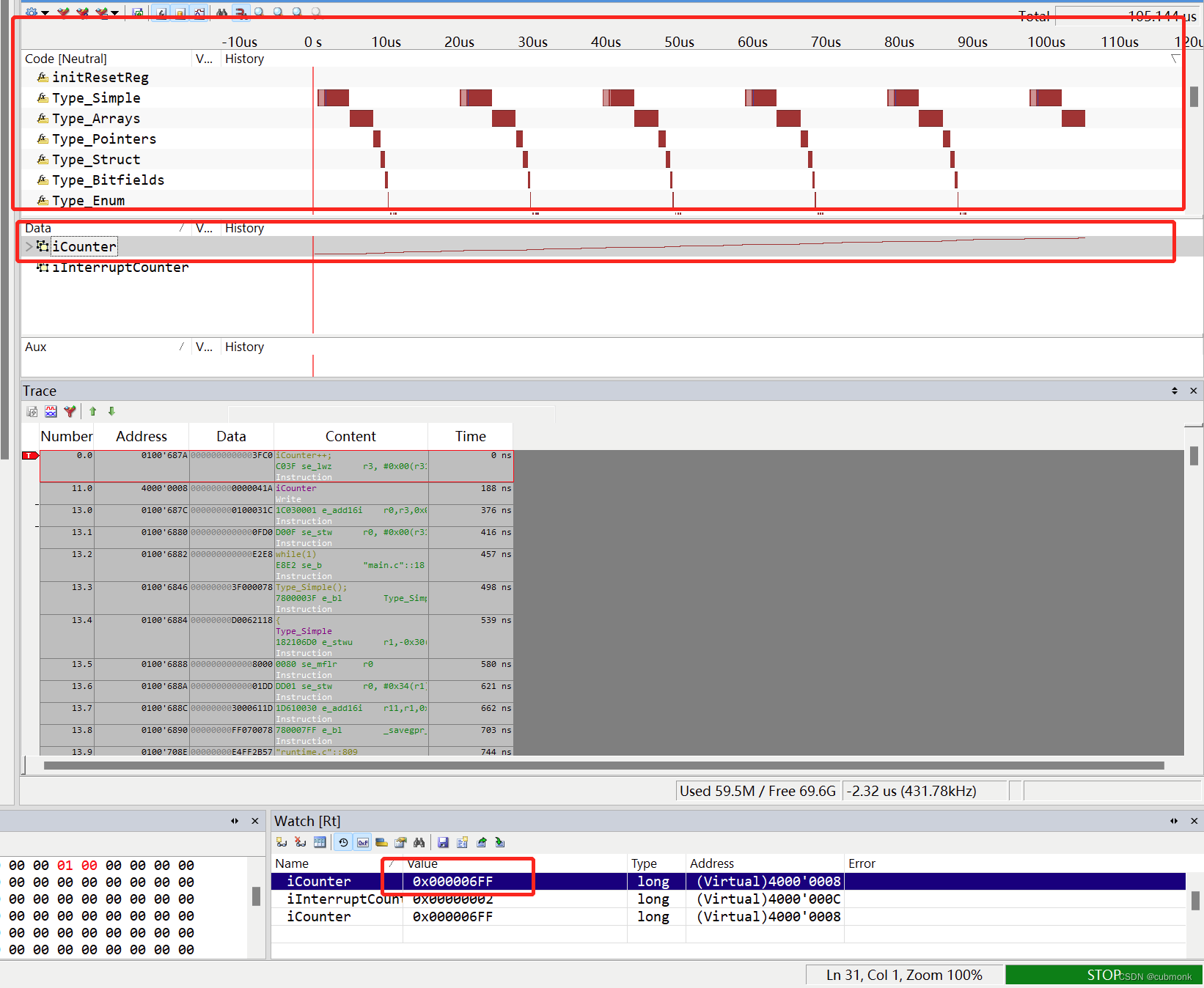Click the trace row numbered 13.3
This screenshot has height=988, width=1204.
276,598
